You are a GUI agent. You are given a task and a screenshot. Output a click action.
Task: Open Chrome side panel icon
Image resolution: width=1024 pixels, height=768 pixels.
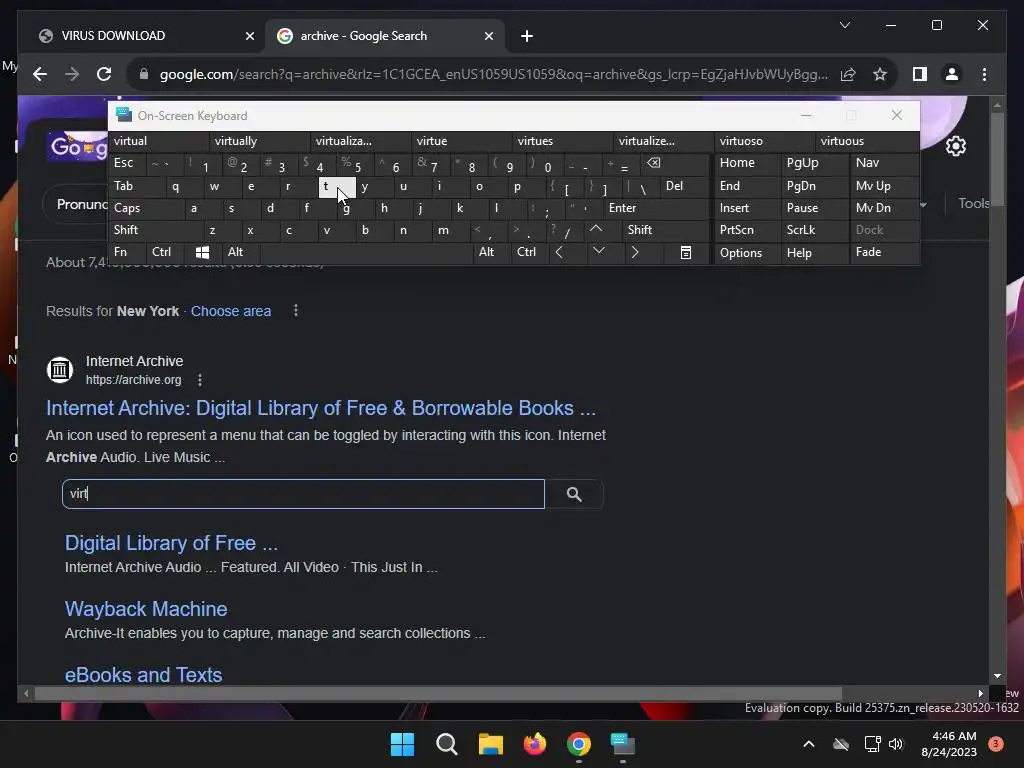(x=920, y=74)
